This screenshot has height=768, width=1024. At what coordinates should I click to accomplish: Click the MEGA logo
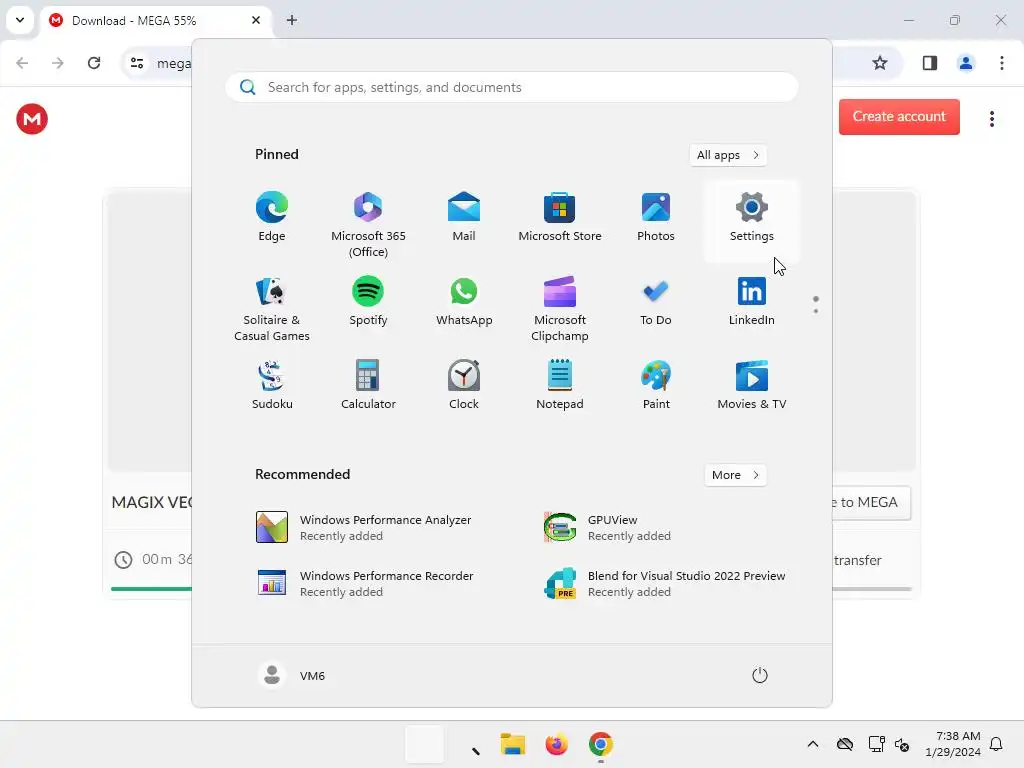(32, 119)
